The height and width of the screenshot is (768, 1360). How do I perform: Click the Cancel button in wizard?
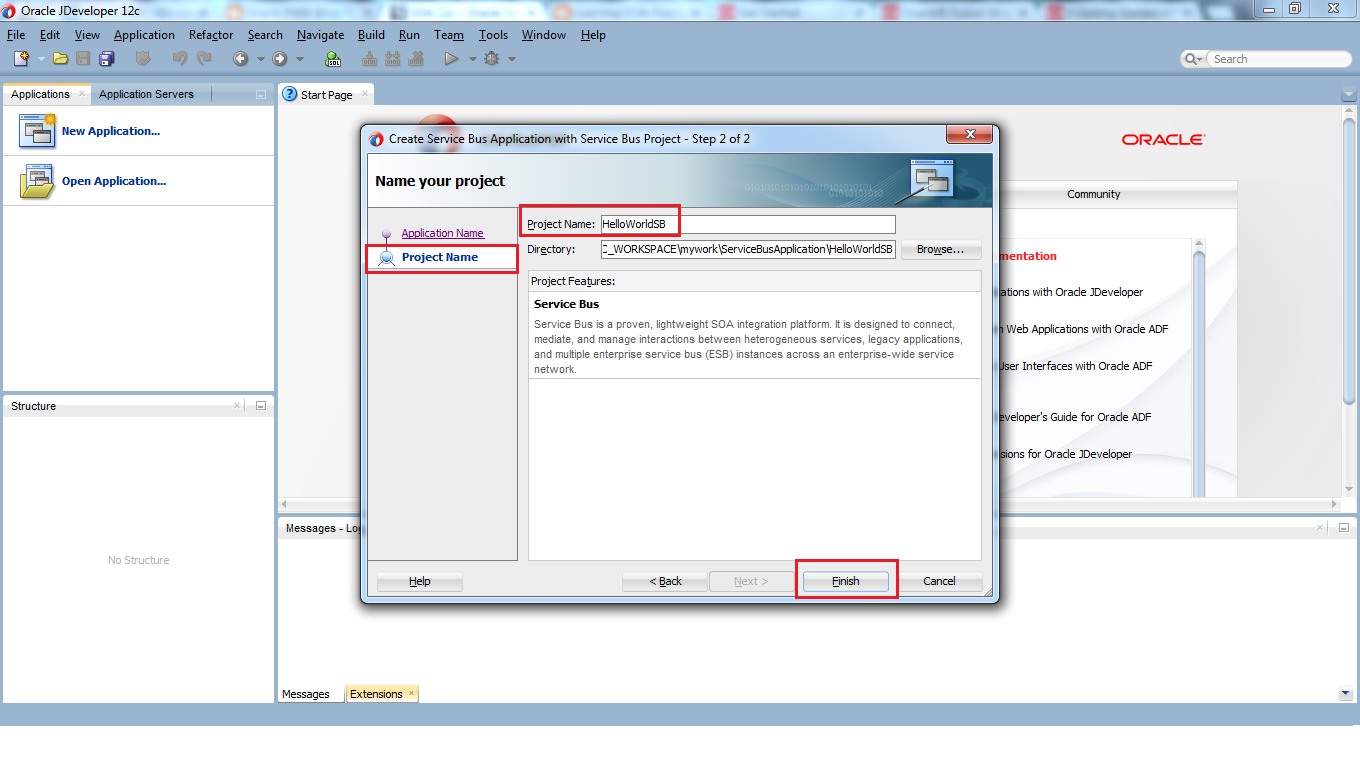click(939, 581)
